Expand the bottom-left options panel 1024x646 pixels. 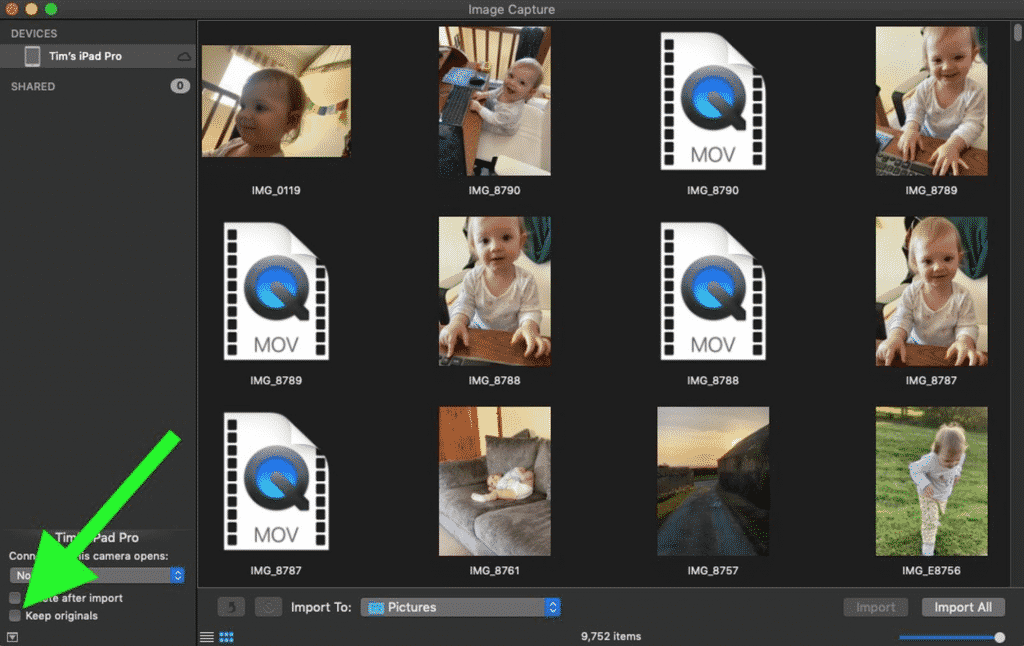(x=13, y=637)
